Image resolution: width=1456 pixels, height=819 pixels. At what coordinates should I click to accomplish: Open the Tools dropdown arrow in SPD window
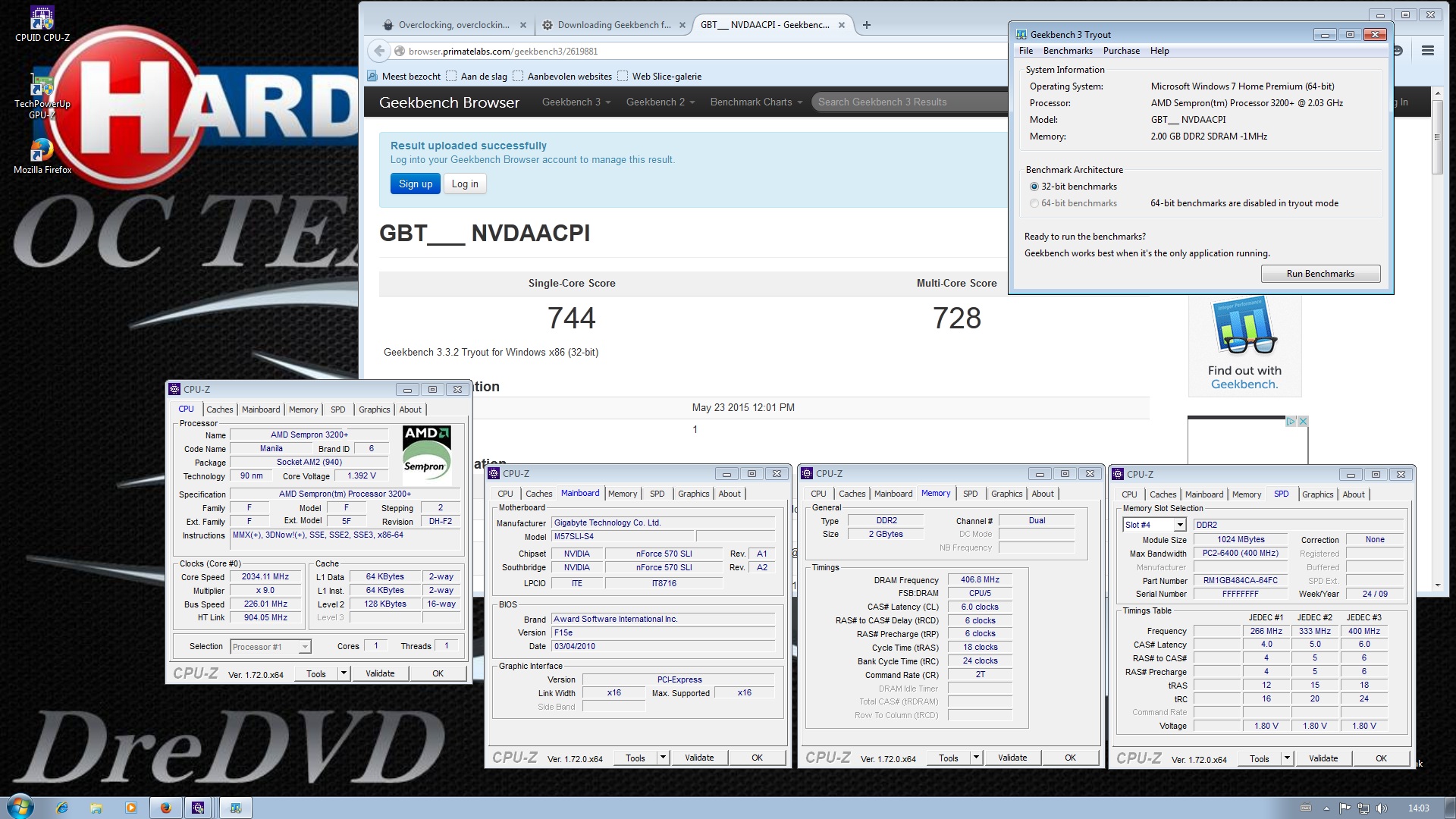(x=1287, y=758)
